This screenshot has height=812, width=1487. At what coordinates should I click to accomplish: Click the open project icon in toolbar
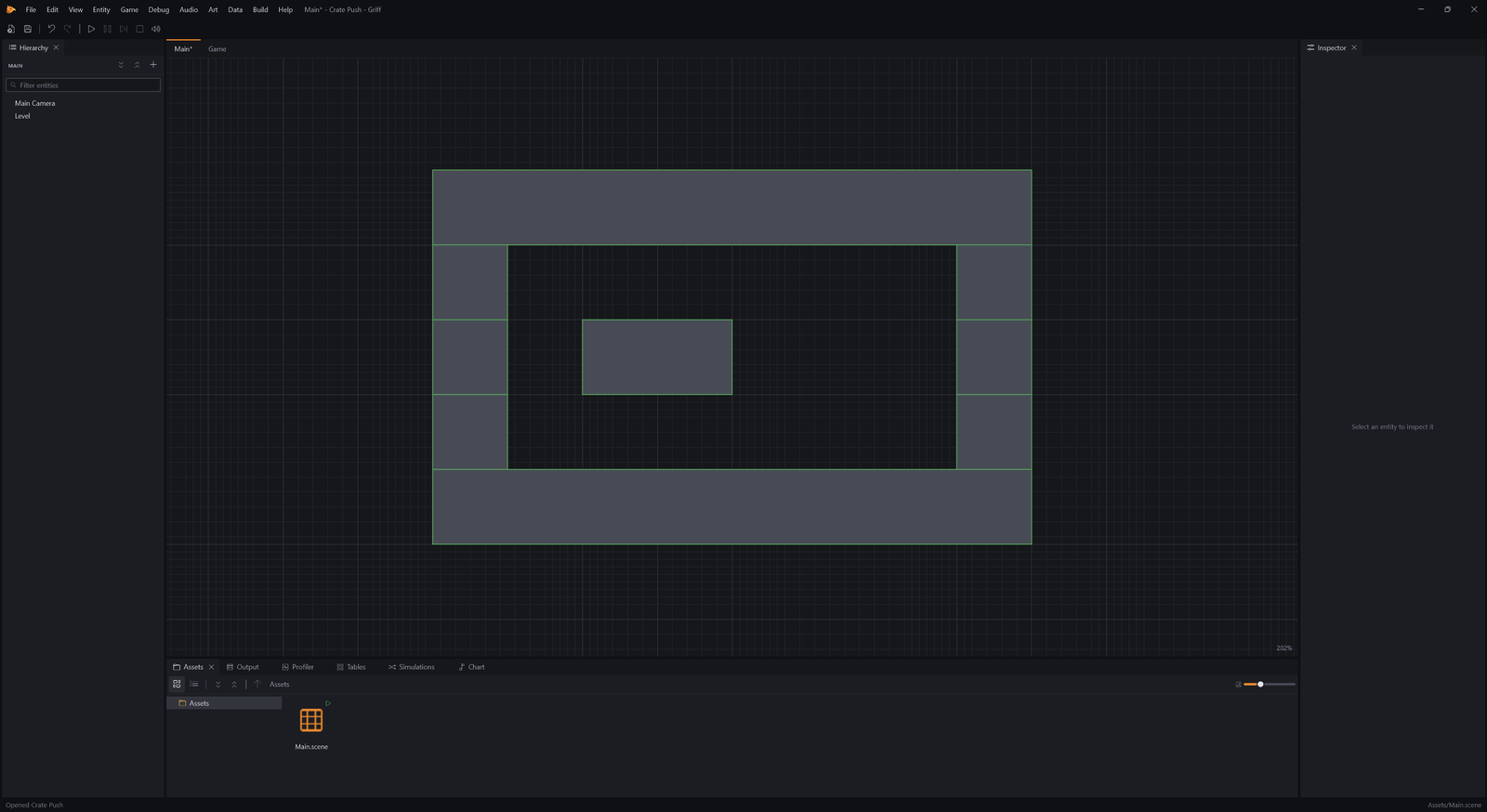pyautogui.click(x=11, y=29)
